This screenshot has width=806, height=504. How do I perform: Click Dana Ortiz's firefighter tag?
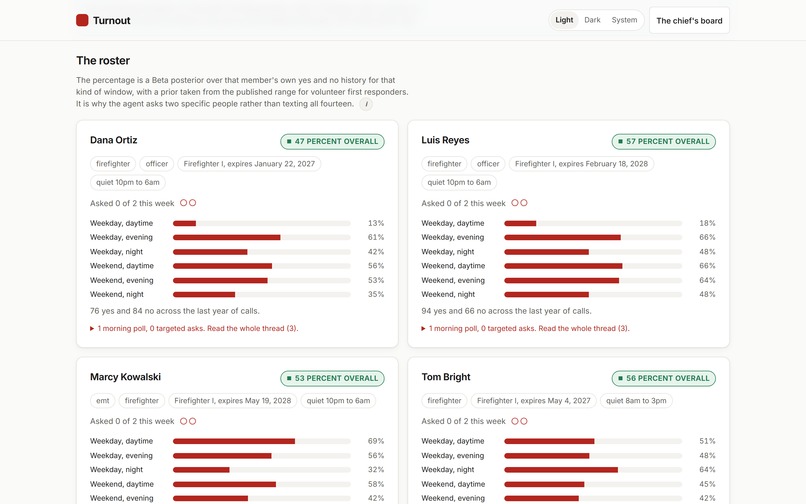tap(113, 164)
